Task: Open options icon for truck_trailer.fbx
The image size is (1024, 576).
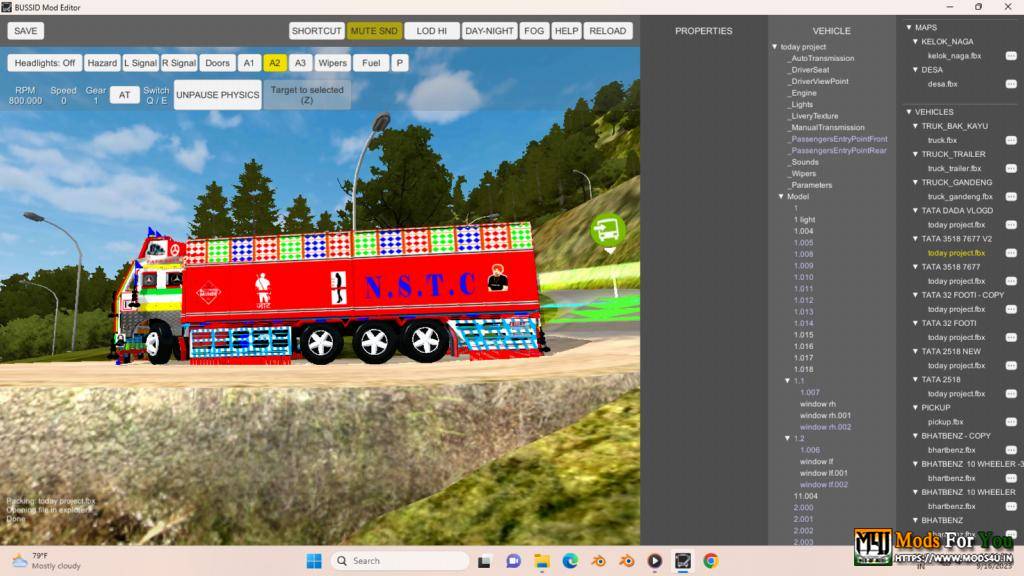Action: tap(1011, 168)
